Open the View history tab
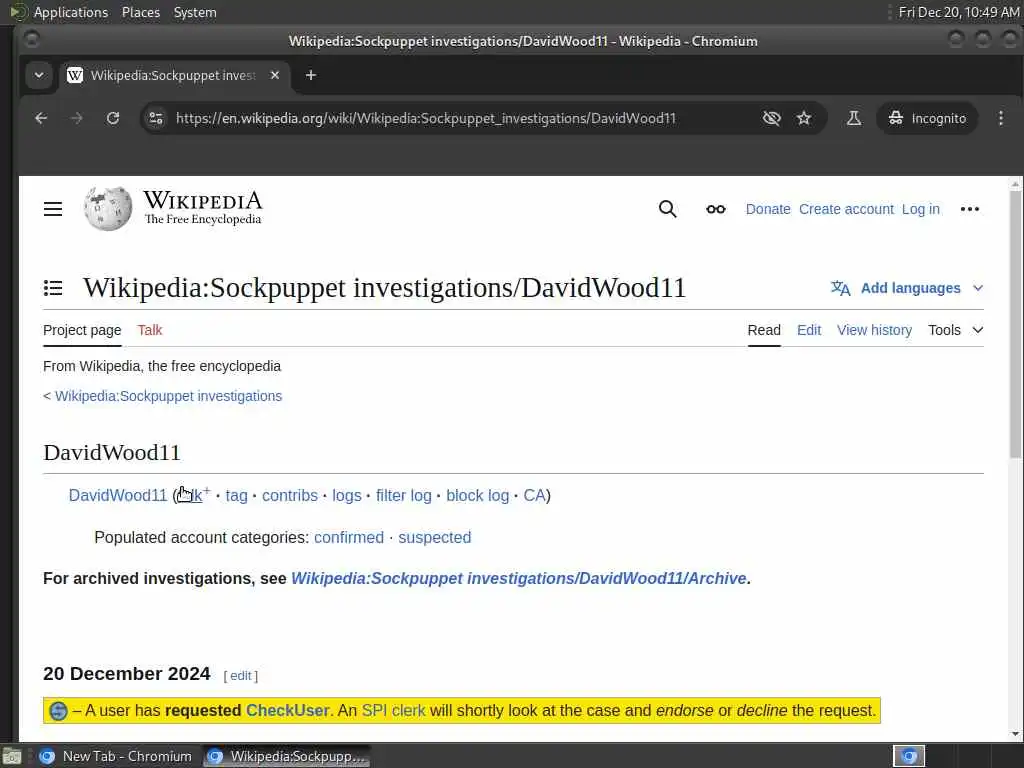The width and height of the screenshot is (1024, 768). point(874,330)
